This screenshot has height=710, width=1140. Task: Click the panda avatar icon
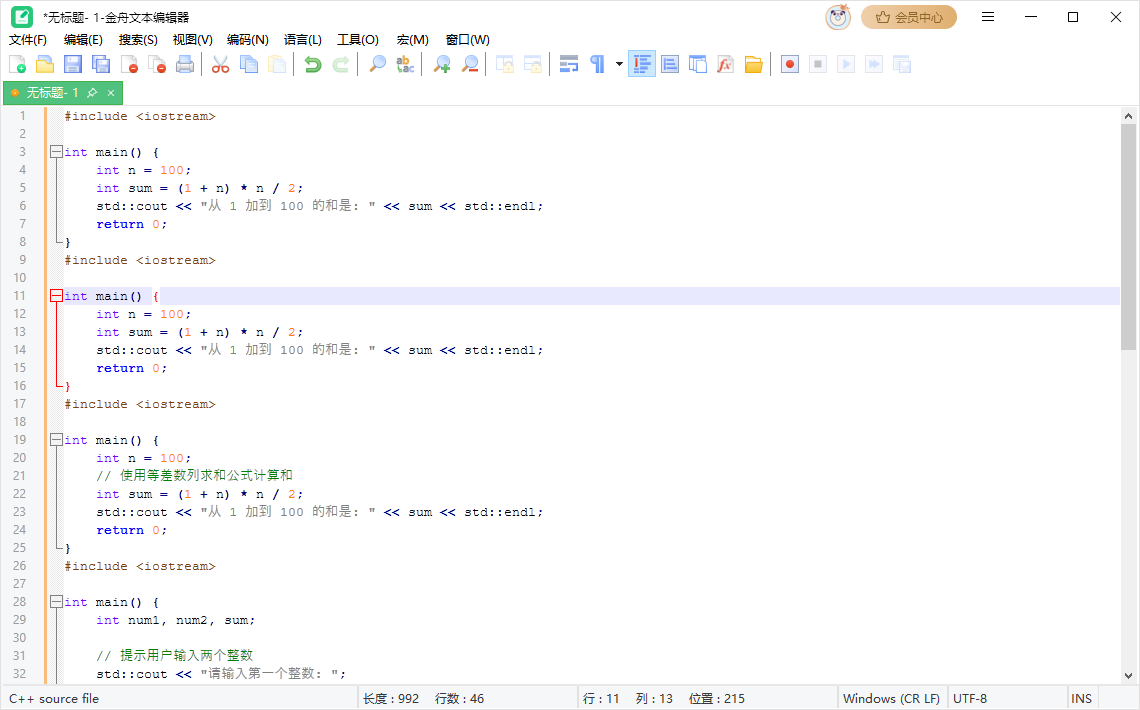[x=838, y=17]
